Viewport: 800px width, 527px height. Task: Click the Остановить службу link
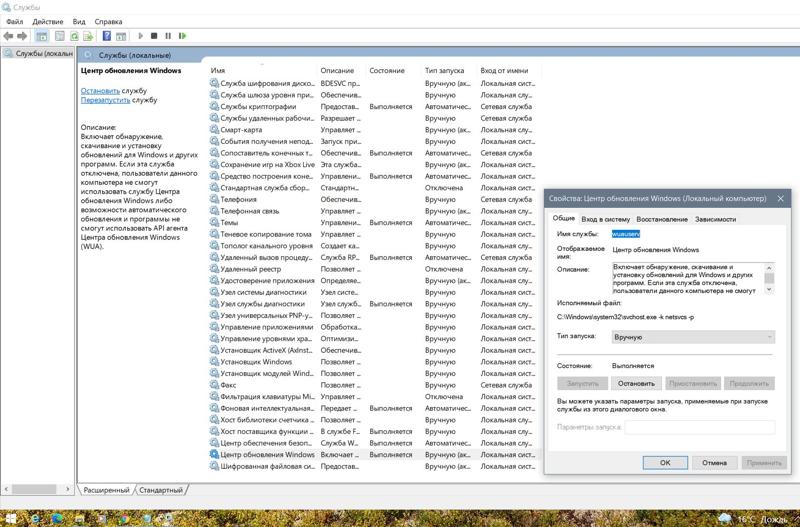100,90
